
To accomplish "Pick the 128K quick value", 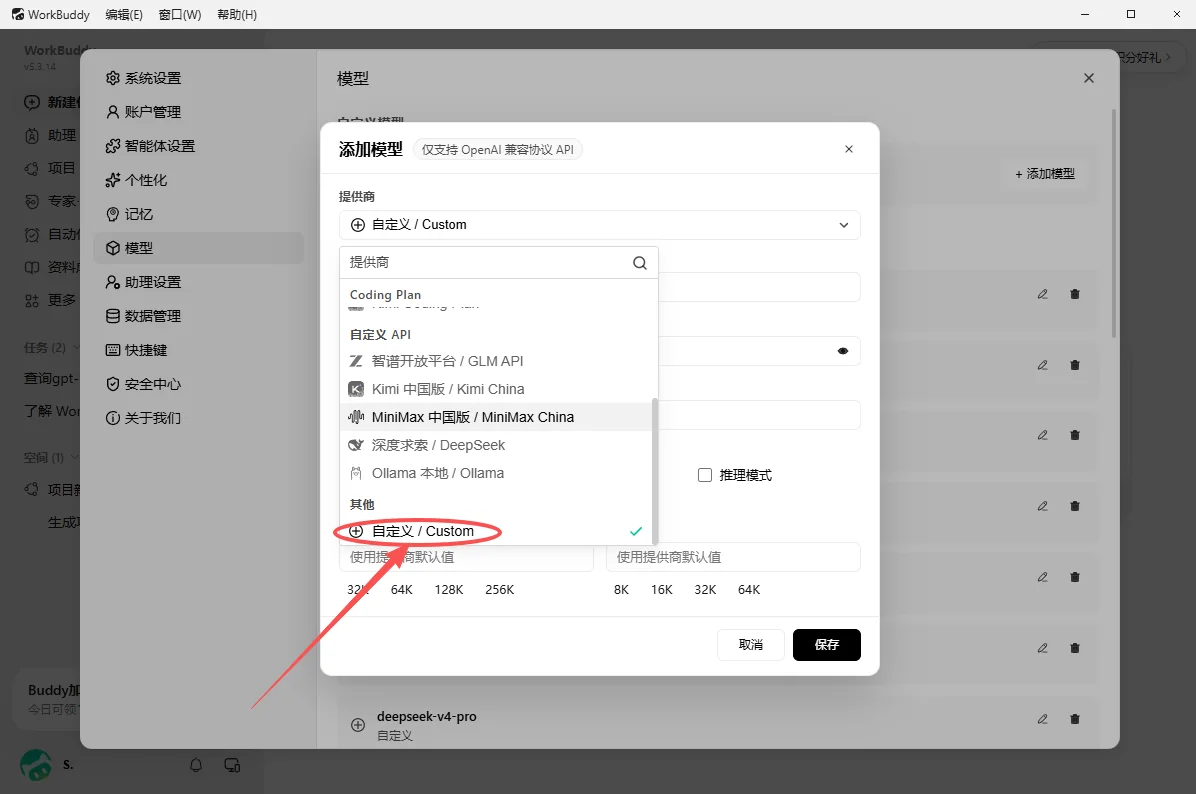I will click(x=449, y=590).
